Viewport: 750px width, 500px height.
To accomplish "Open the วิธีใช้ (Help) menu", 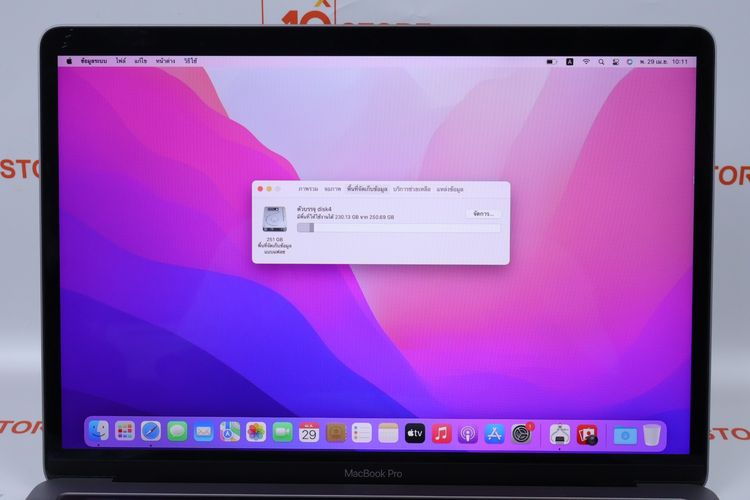I will (190, 61).
